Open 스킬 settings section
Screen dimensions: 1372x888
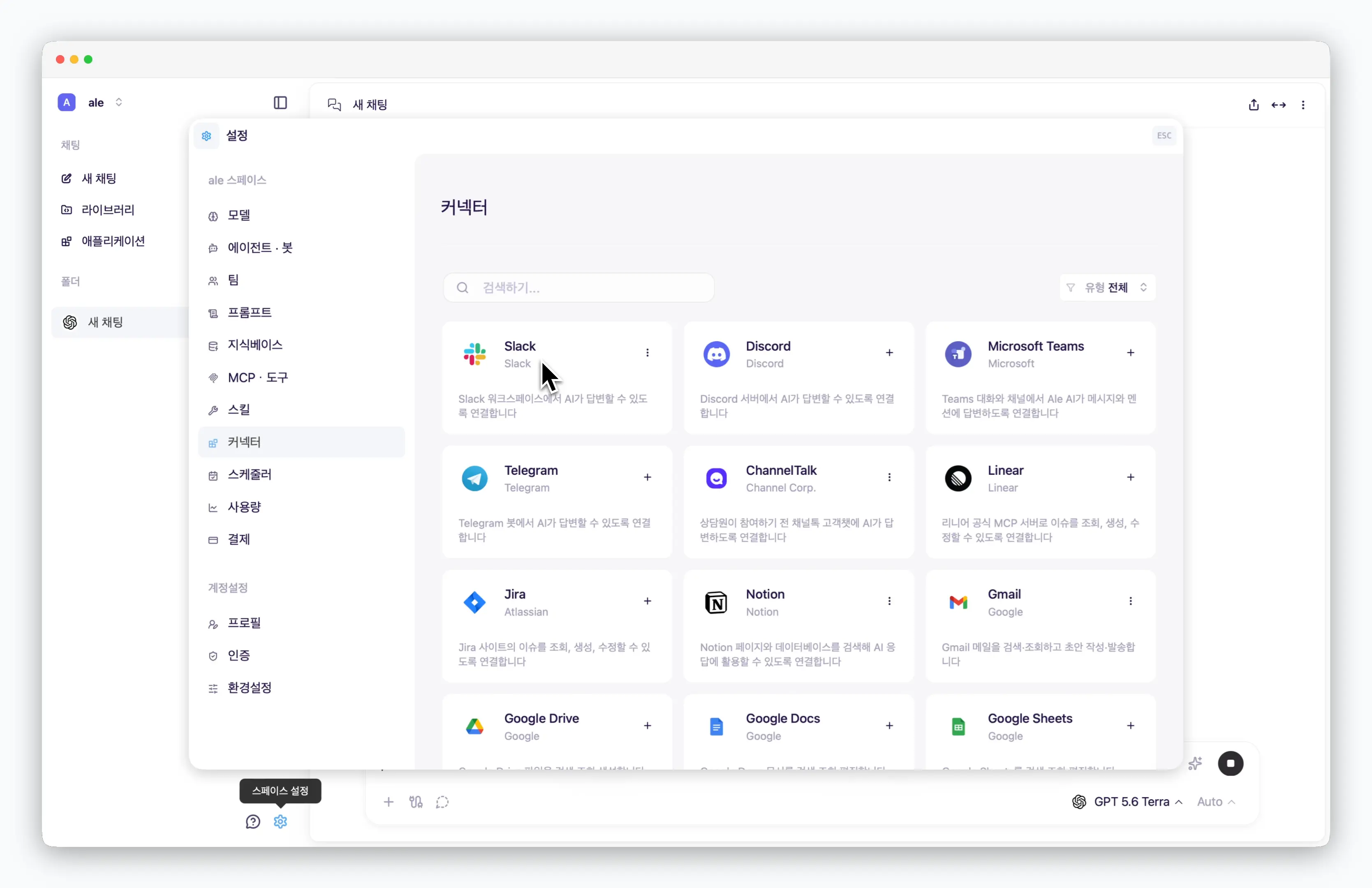tap(301, 410)
